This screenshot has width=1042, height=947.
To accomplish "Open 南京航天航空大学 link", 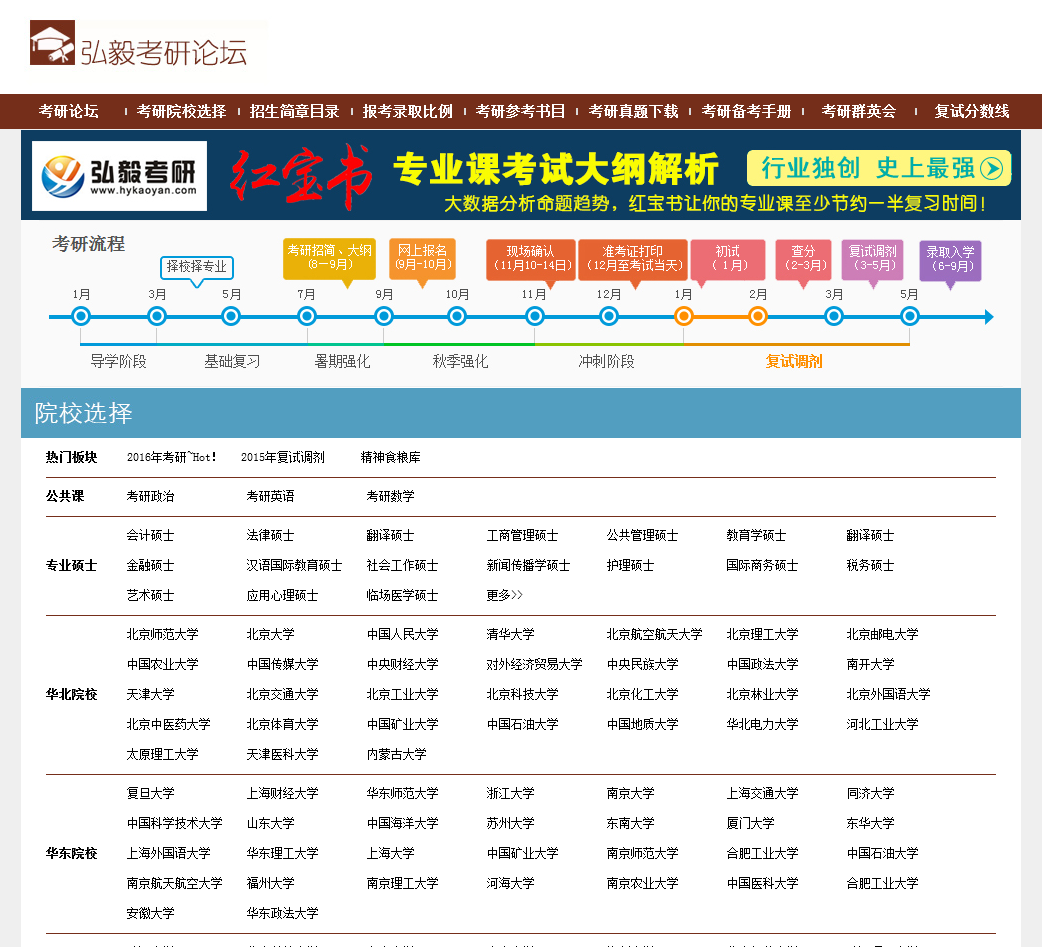I will 174,883.
